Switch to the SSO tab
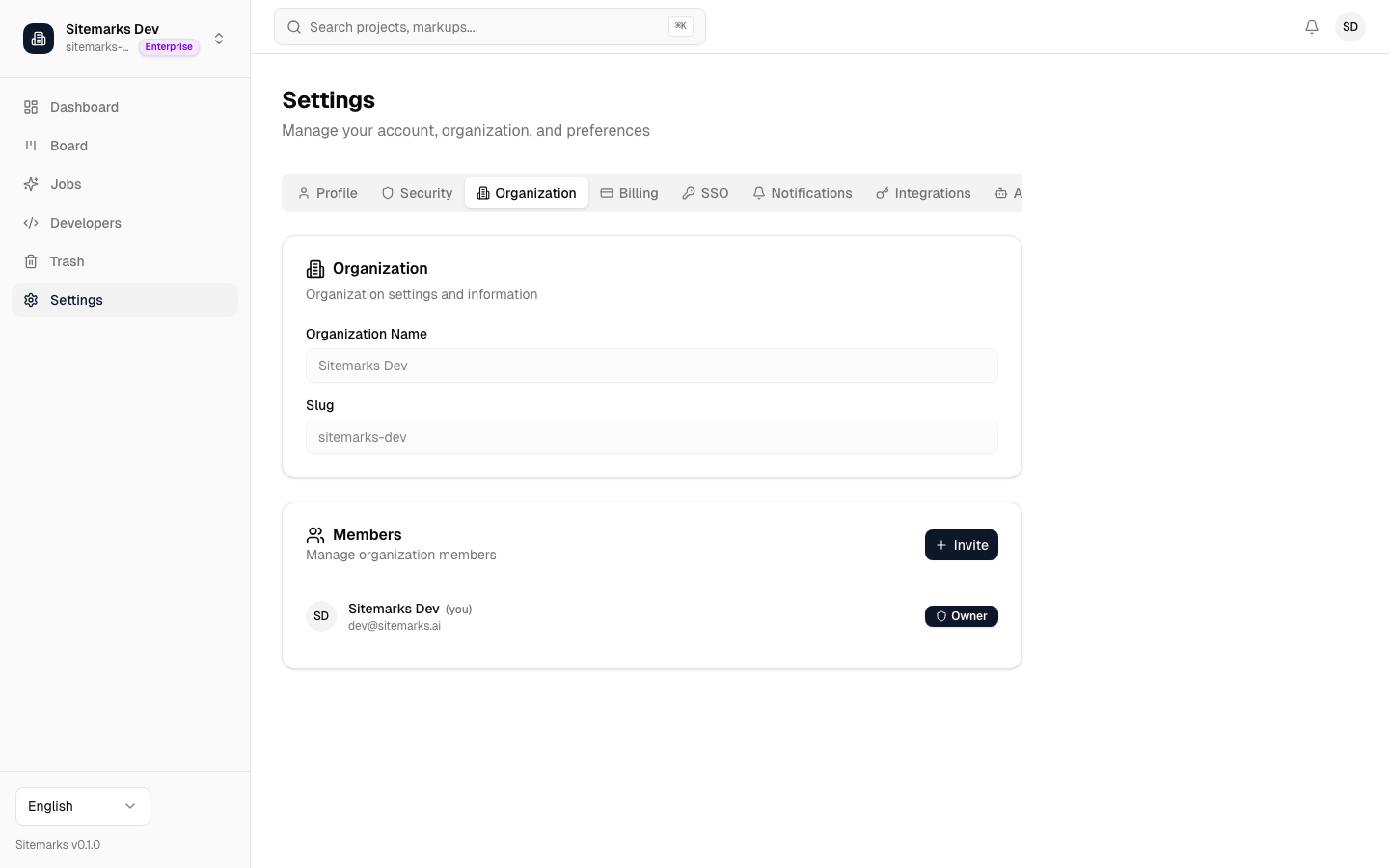Image resolution: width=1389 pixels, height=868 pixels. [x=705, y=193]
